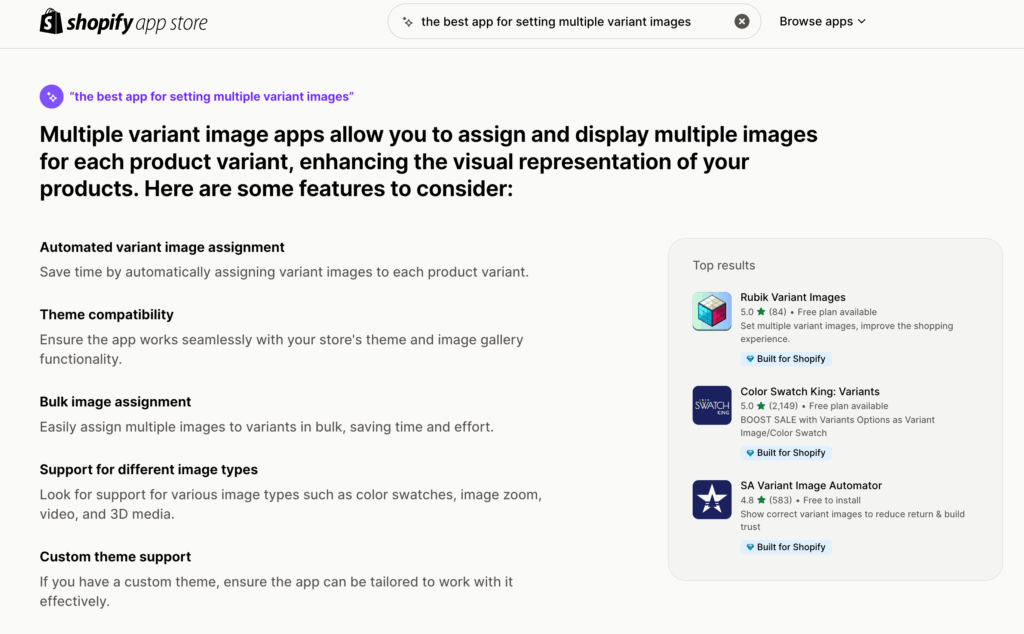Viewport: 1024px width, 634px height.
Task: Clear the search query with X button
Action: (x=741, y=22)
